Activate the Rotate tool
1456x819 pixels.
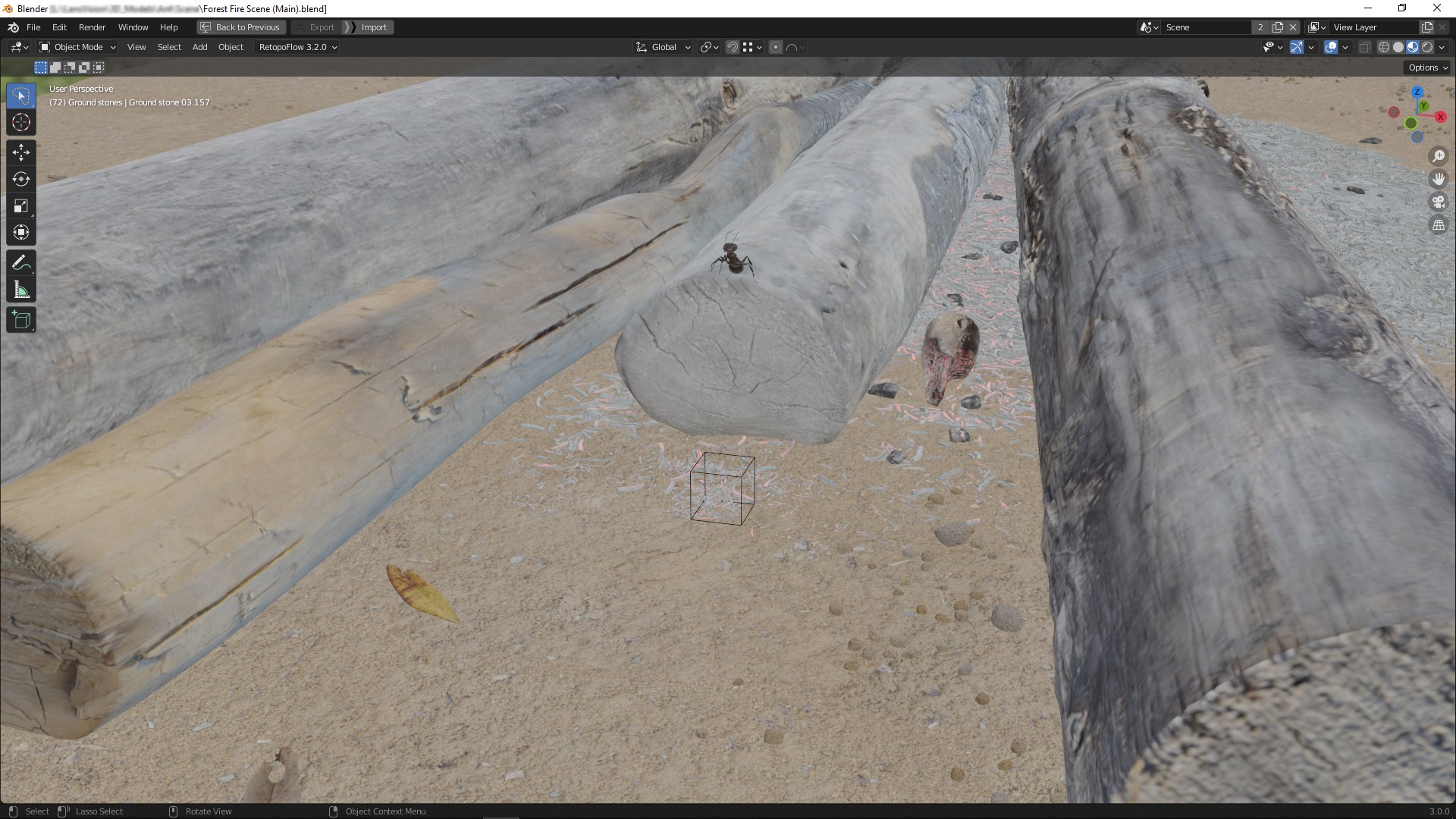tap(21, 179)
